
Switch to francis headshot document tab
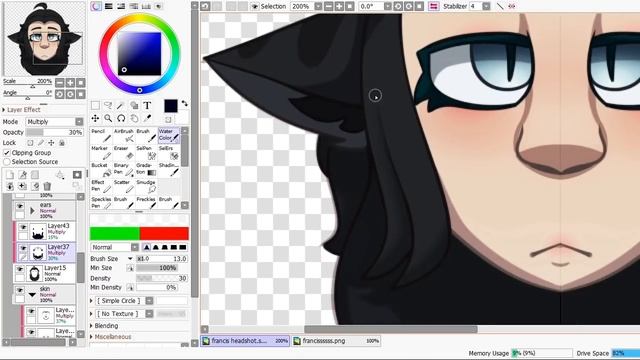[x=246, y=341]
